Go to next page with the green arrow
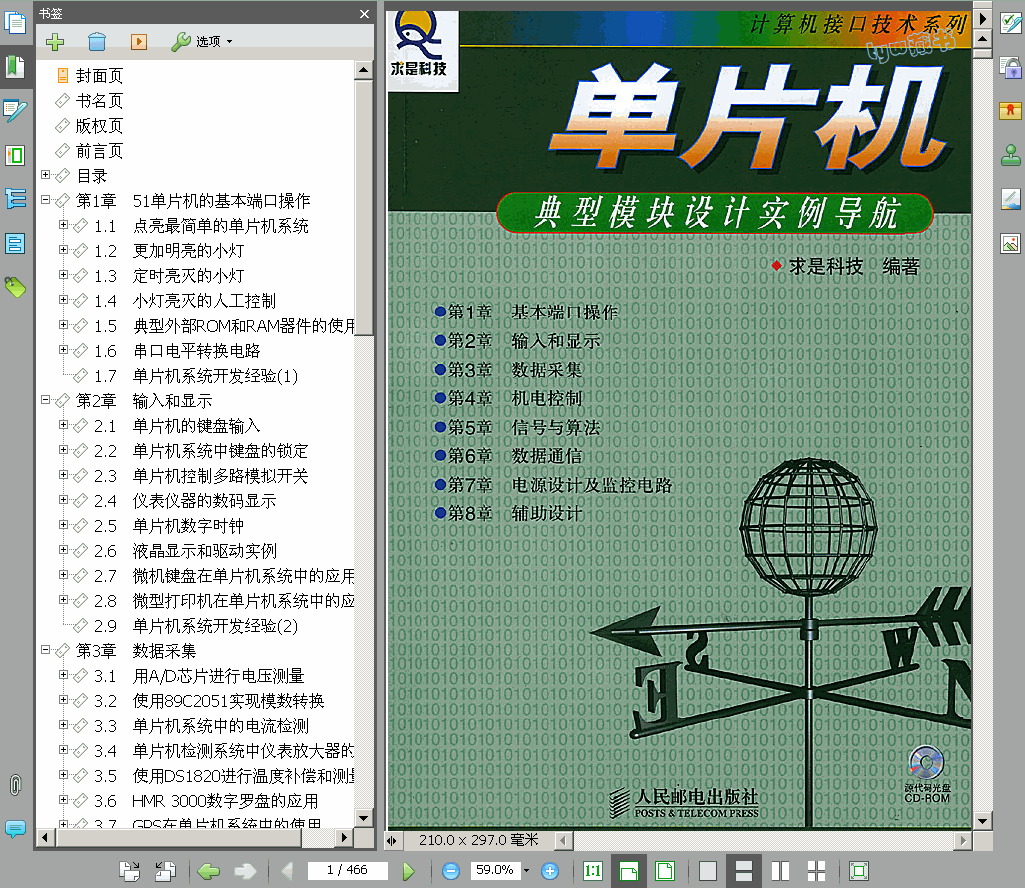 pyautogui.click(x=408, y=871)
